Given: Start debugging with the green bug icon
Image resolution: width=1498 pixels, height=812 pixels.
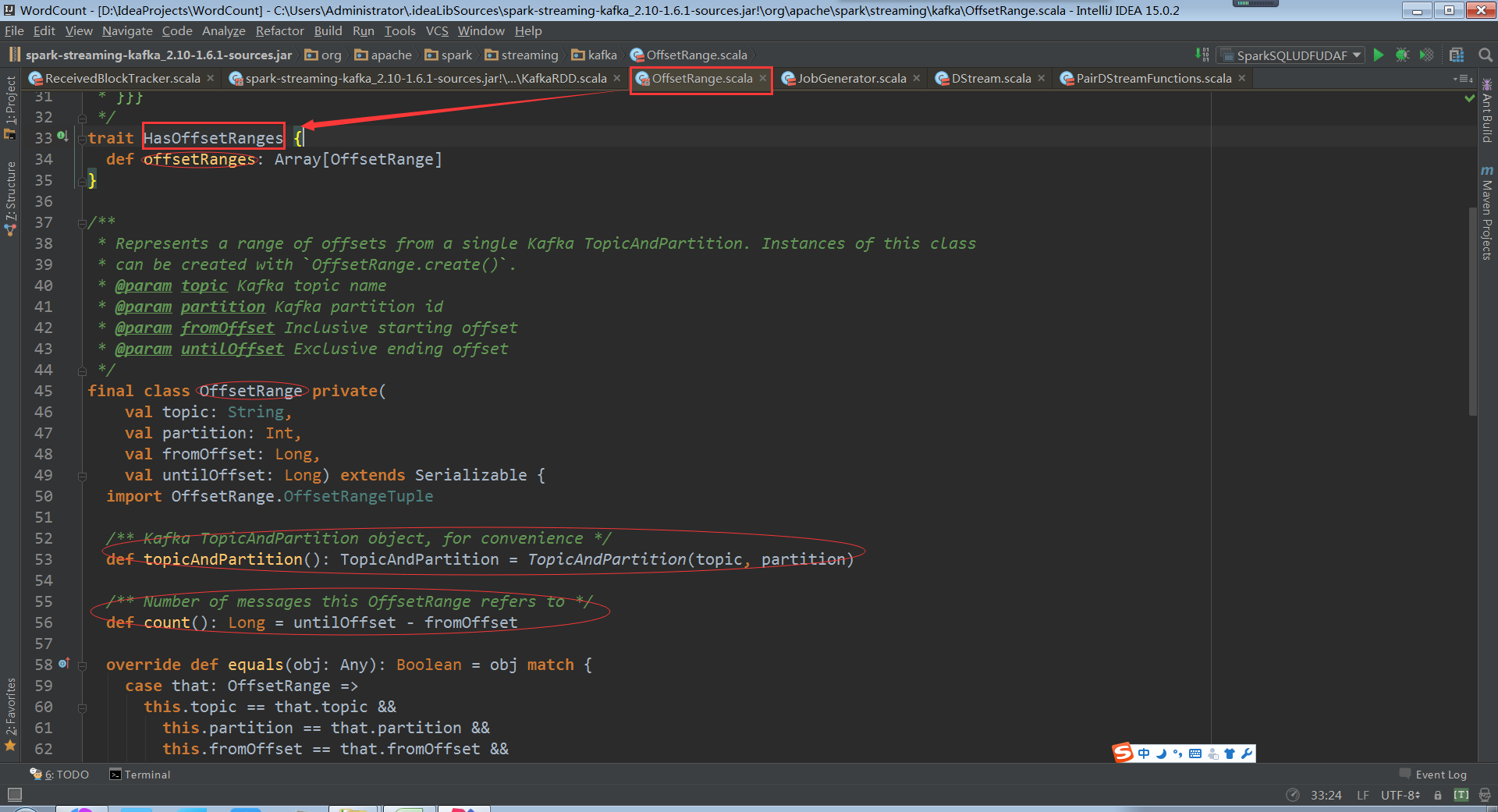Looking at the screenshot, I should tap(1402, 55).
